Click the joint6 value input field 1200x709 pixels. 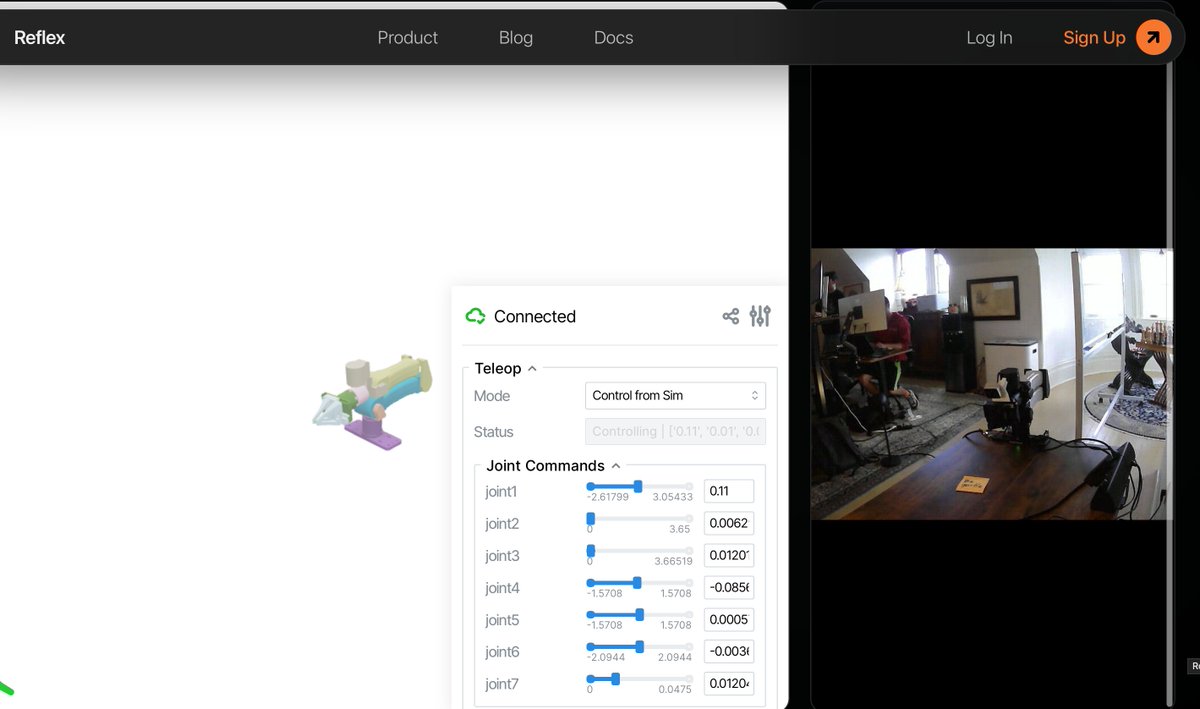[729, 651]
